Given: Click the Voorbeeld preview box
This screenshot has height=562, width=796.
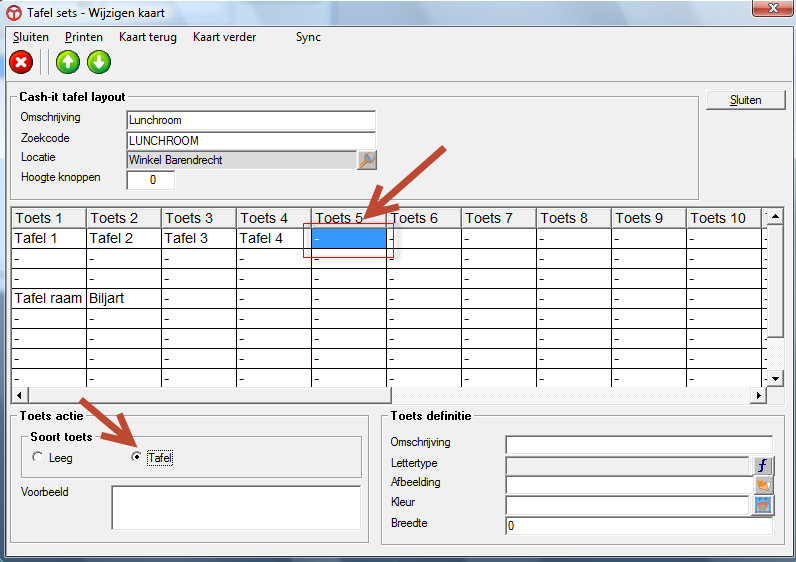Looking at the screenshot, I should click(236, 508).
